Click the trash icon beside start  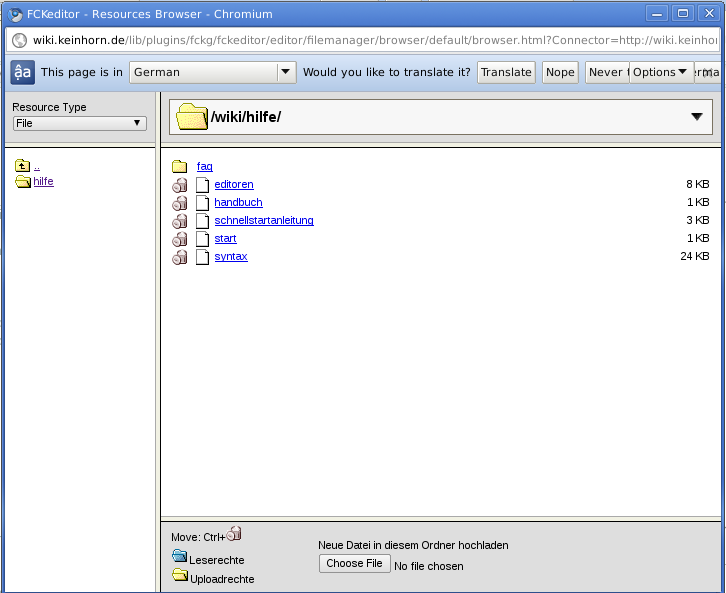[x=180, y=239]
